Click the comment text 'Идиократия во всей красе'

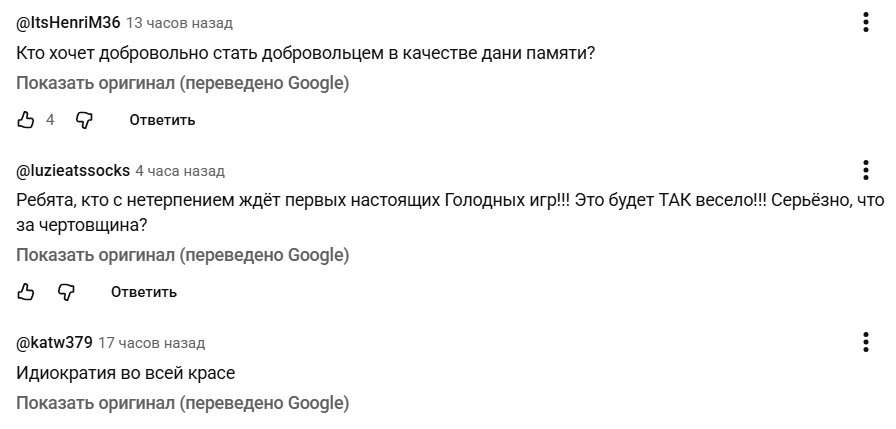pyautogui.click(x=125, y=373)
